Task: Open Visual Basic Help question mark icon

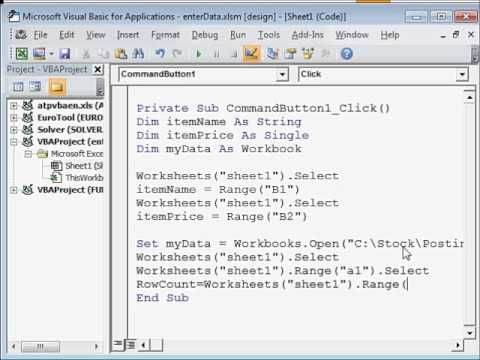Action: 347,54
